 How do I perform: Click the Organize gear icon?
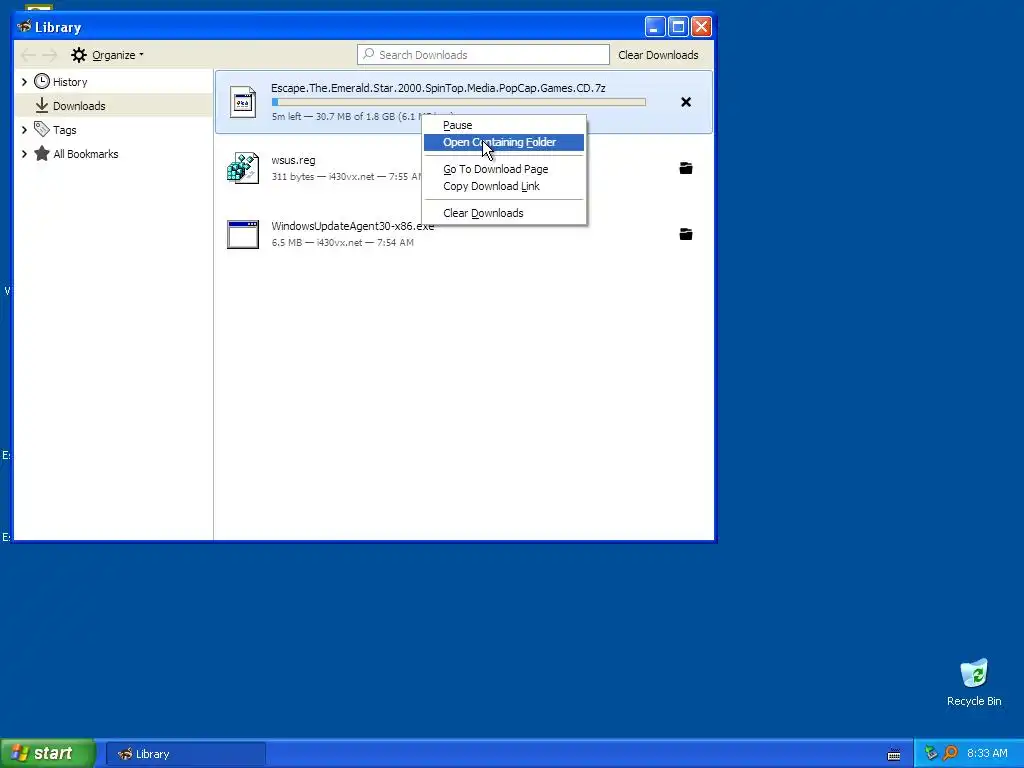coord(79,55)
